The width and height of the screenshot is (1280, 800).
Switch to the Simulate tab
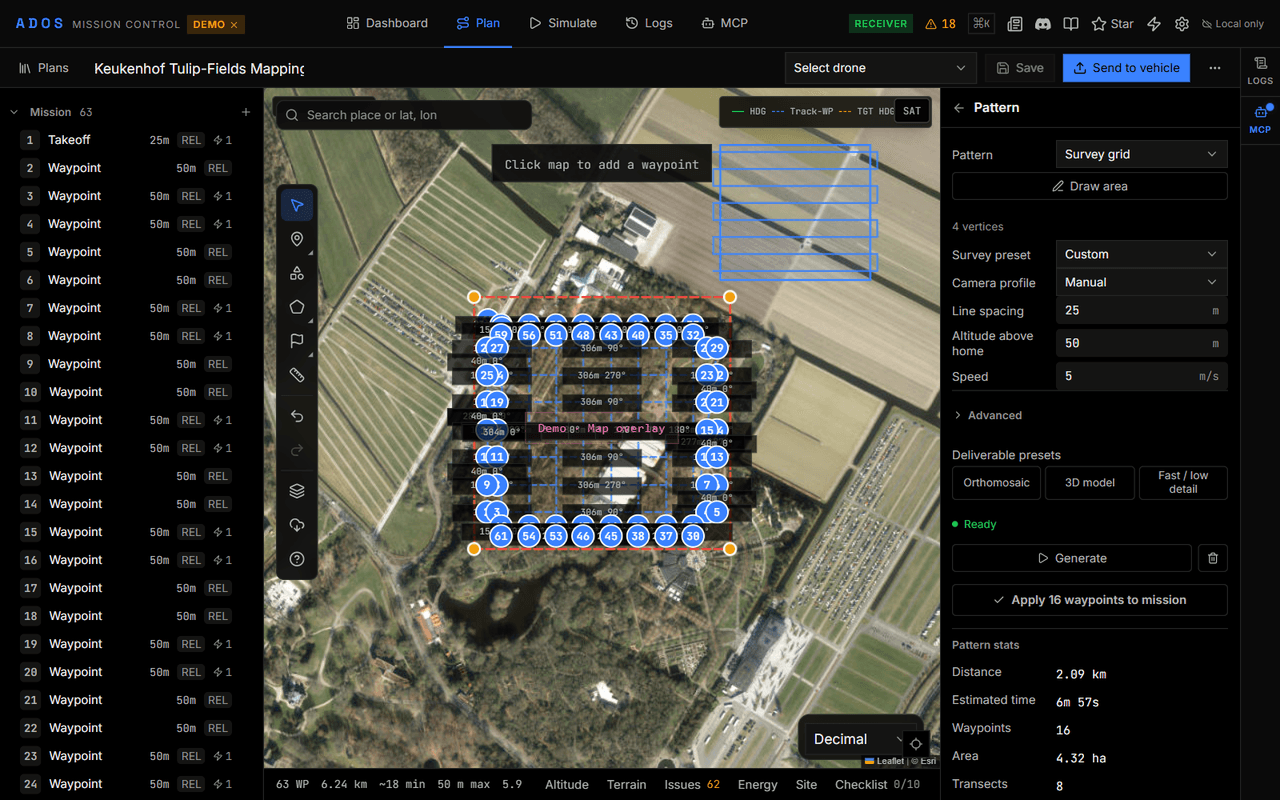point(563,24)
